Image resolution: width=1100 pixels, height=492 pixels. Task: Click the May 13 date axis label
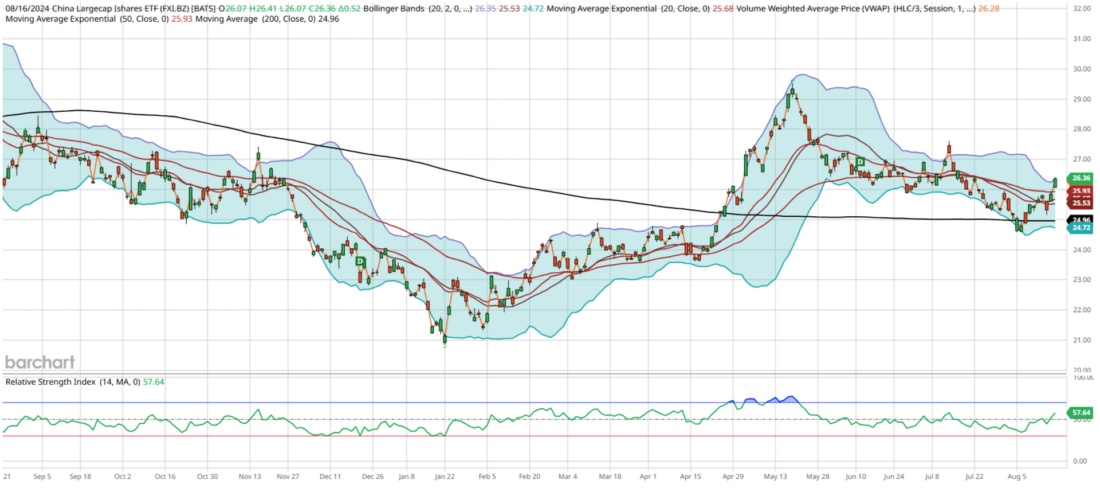click(775, 476)
